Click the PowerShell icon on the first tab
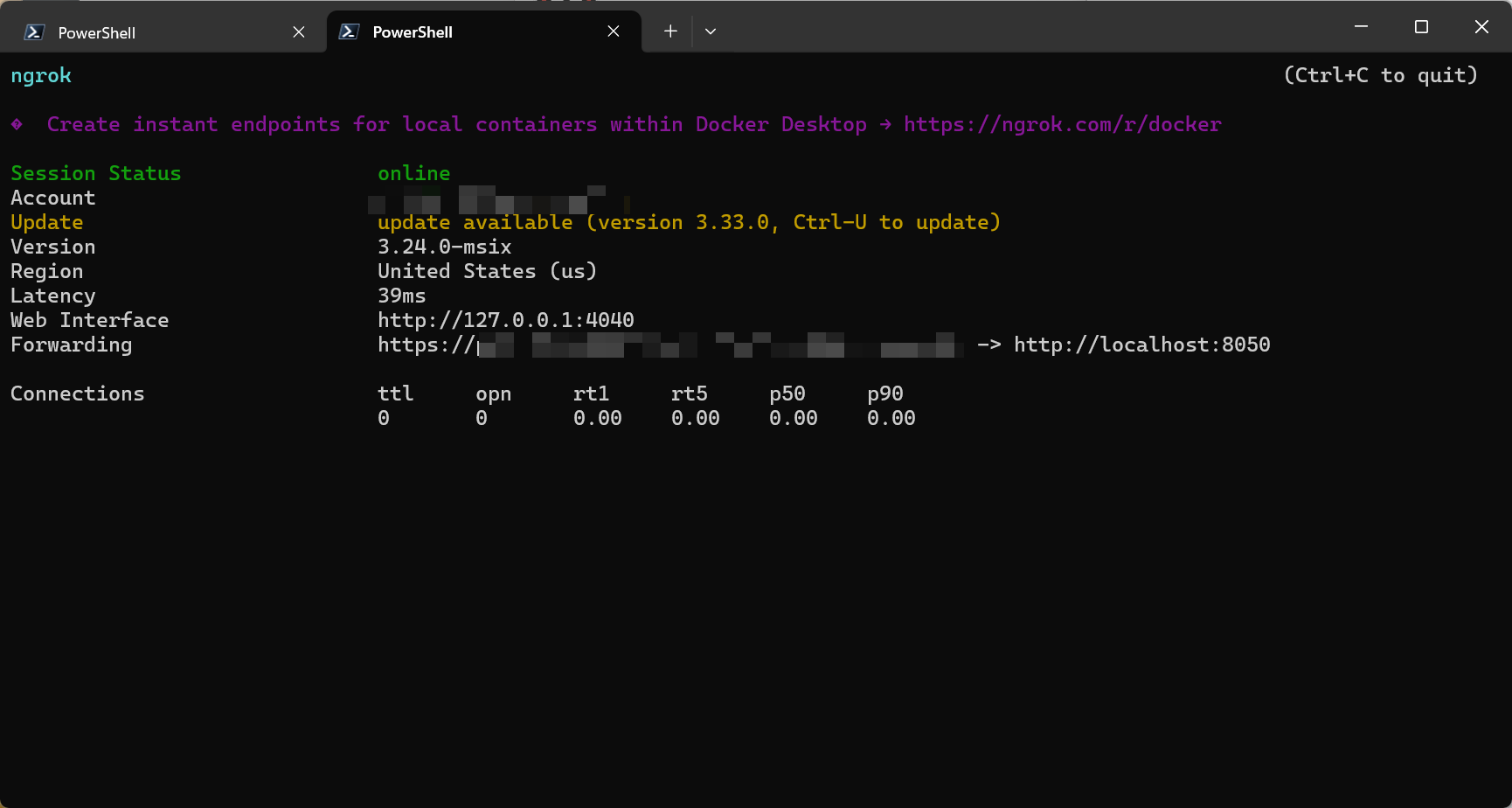Image resolution: width=1512 pixels, height=808 pixels. click(x=32, y=31)
